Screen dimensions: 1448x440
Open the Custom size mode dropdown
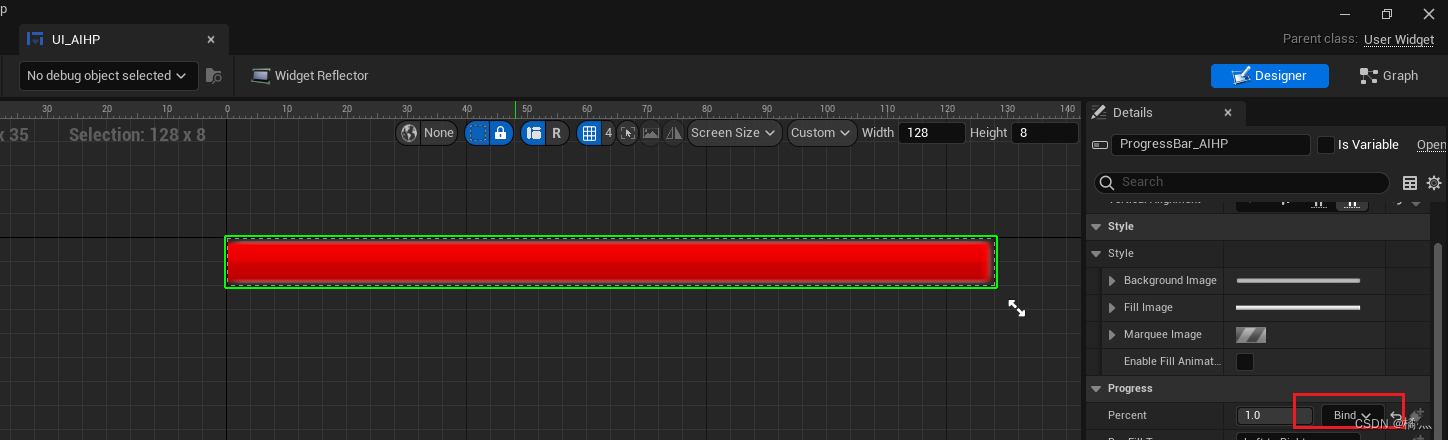point(821,132)
